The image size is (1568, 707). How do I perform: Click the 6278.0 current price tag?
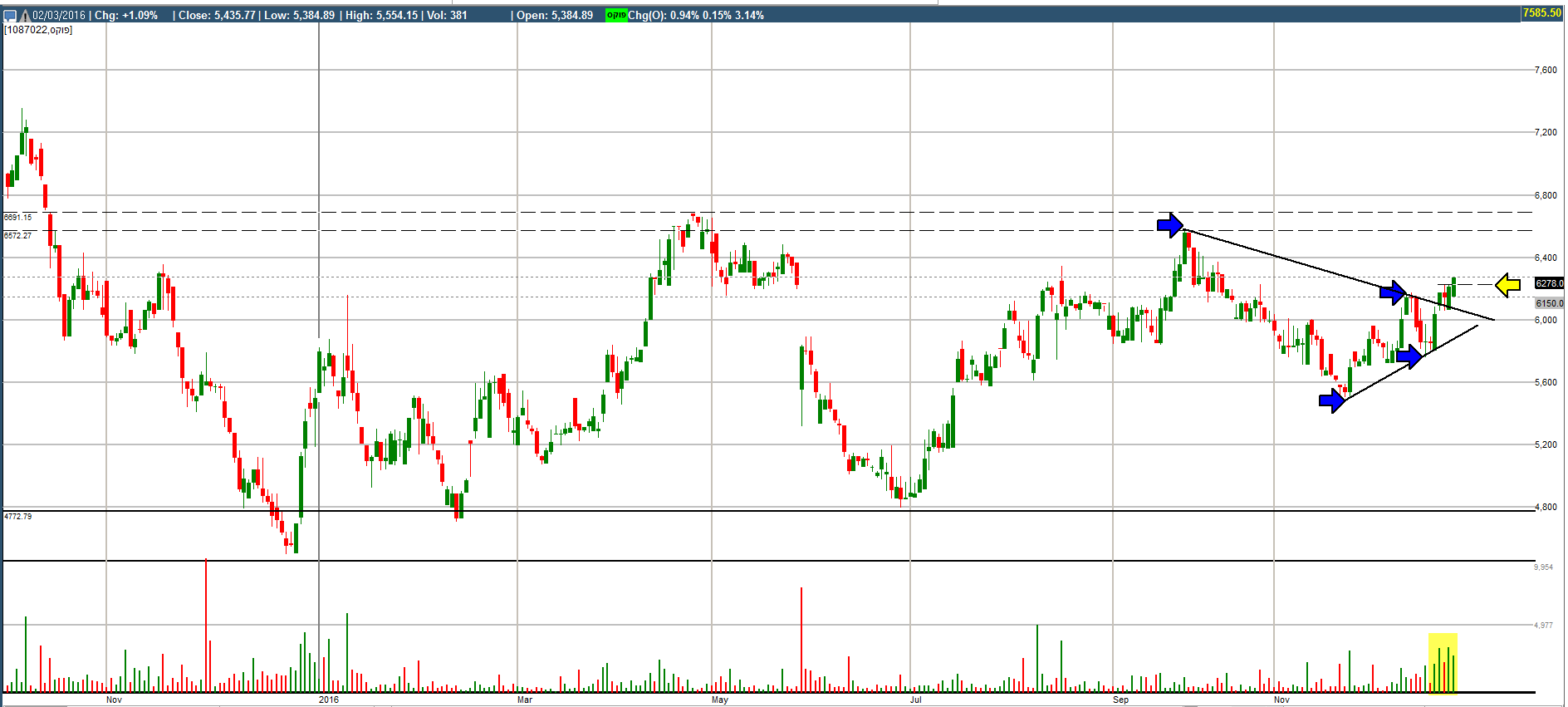pos(1549,283)
